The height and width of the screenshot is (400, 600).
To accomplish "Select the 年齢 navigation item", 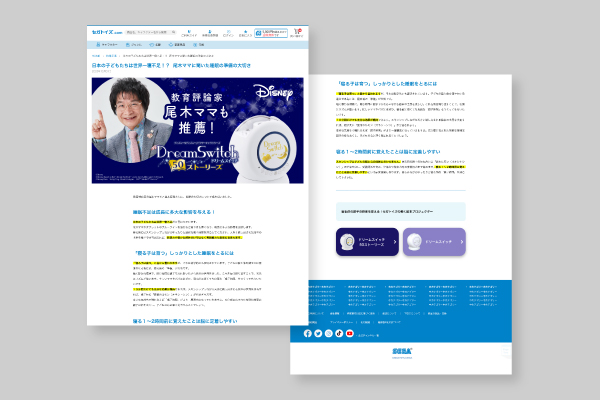I will point(155,45).
